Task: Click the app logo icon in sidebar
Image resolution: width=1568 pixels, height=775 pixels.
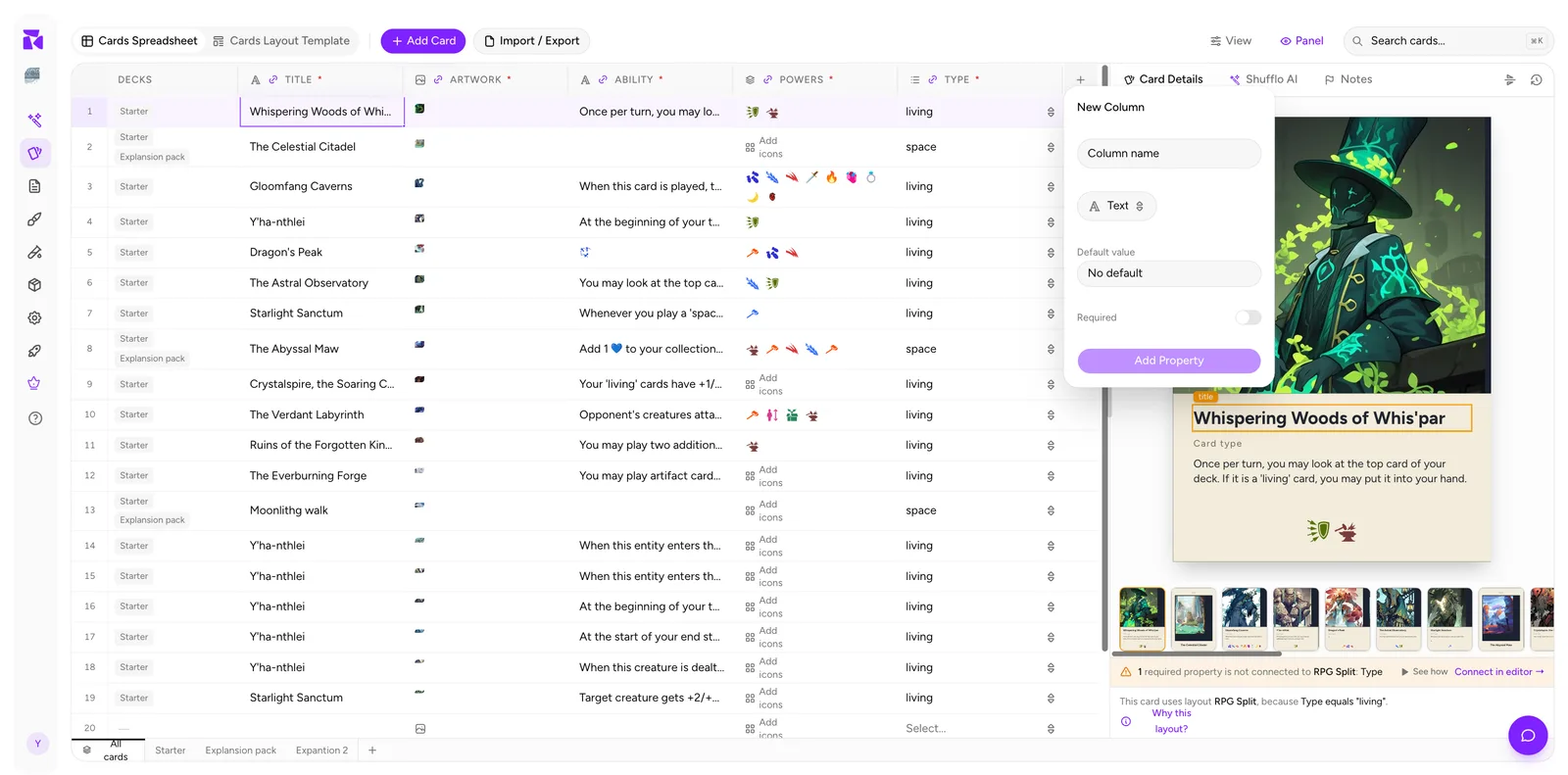Action: pos(33,39)
